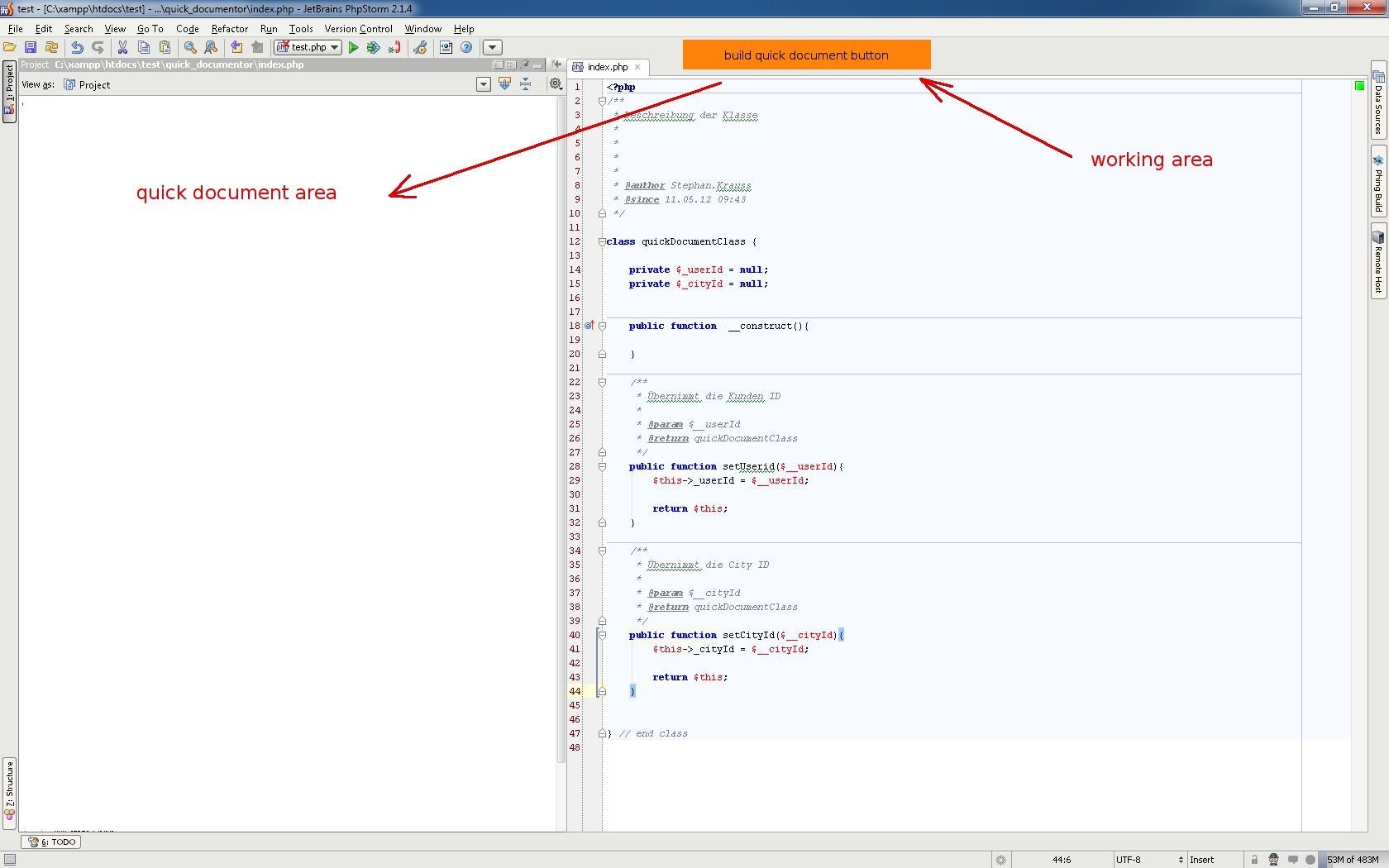Toggle the read-only lock icon in status bar
This screenshot has height=868, width=1389.
[x=1254, y=860]
